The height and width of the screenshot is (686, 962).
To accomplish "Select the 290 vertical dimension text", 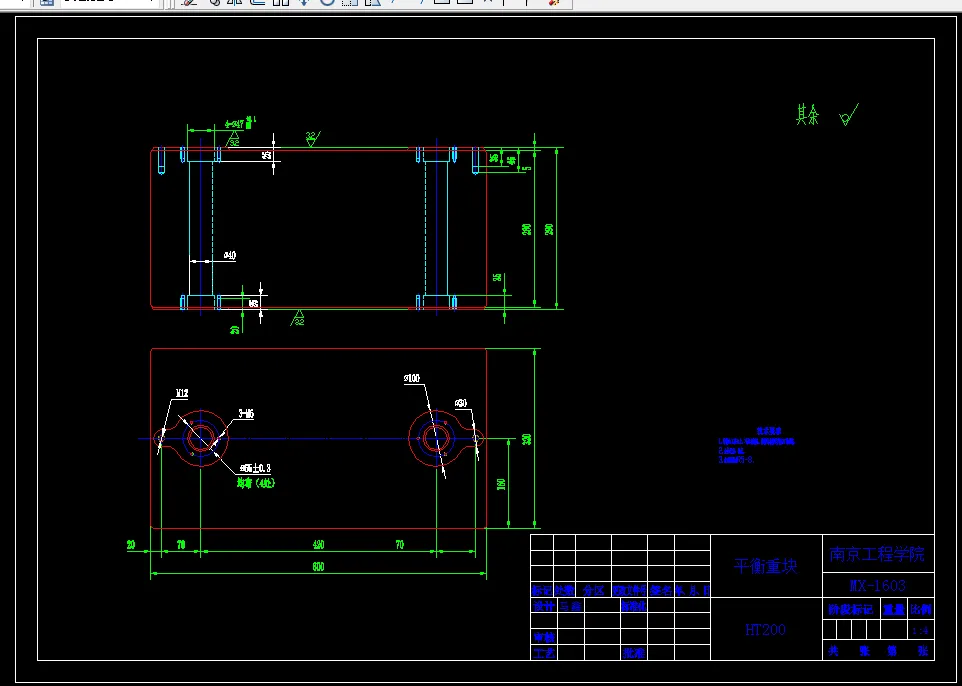I will pyautogui.click(x=549, y=229).
